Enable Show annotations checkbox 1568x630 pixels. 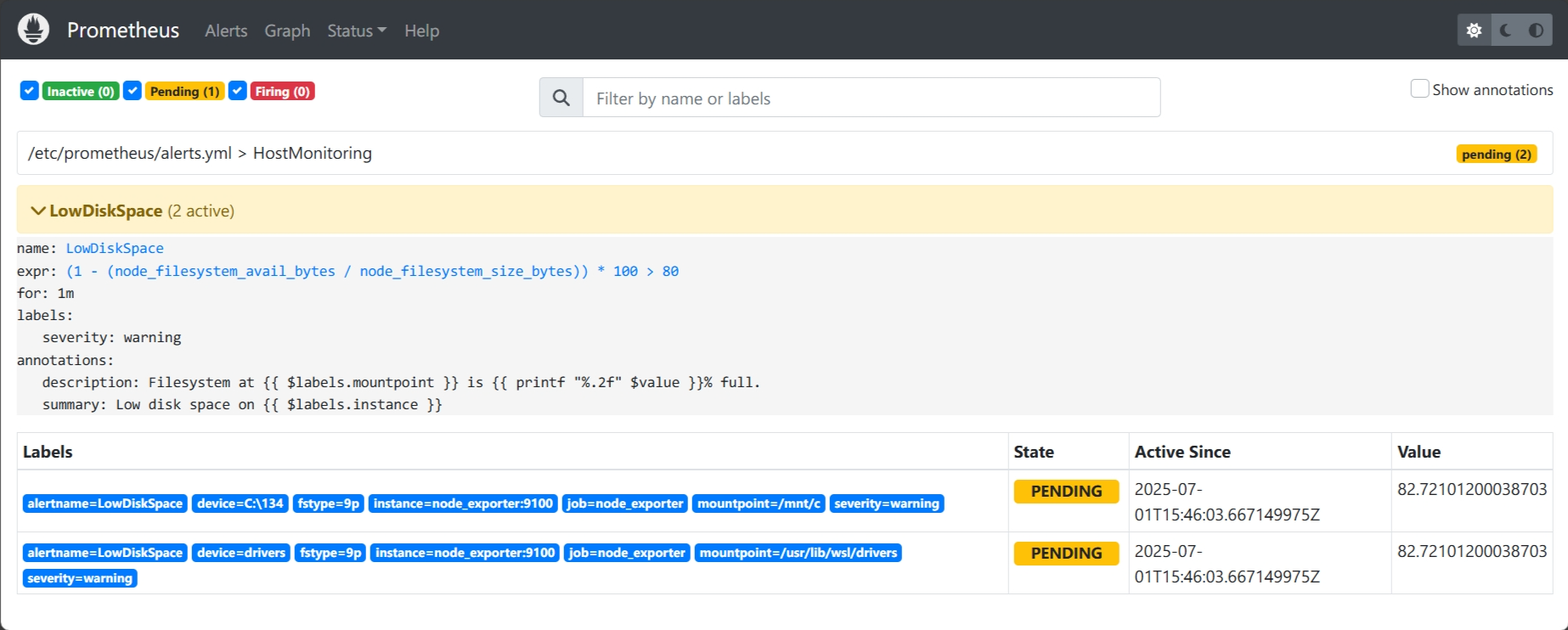pyautogui.click(x=1419, y=89)
